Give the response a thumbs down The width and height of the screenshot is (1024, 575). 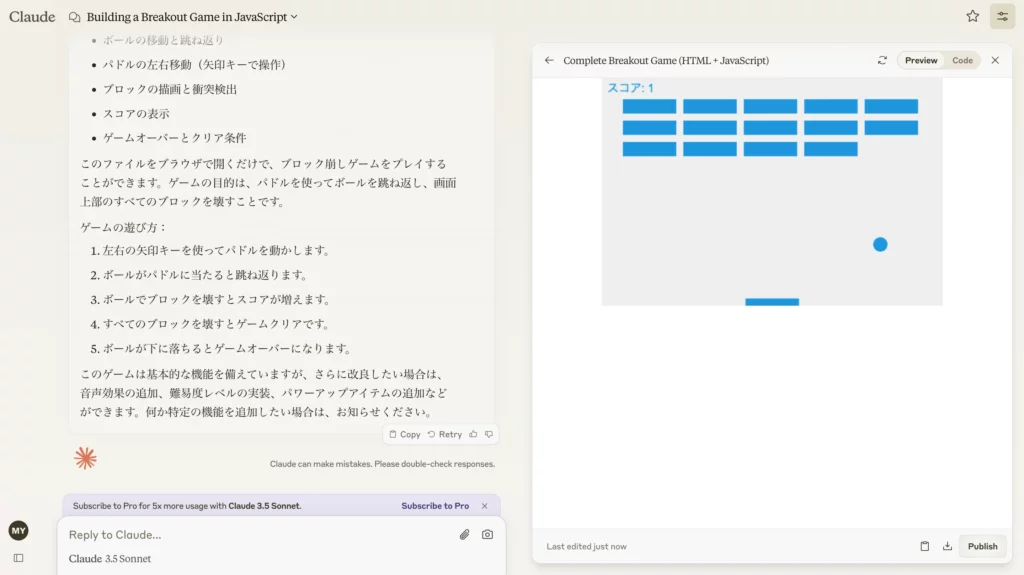click(x=489, y=434)
